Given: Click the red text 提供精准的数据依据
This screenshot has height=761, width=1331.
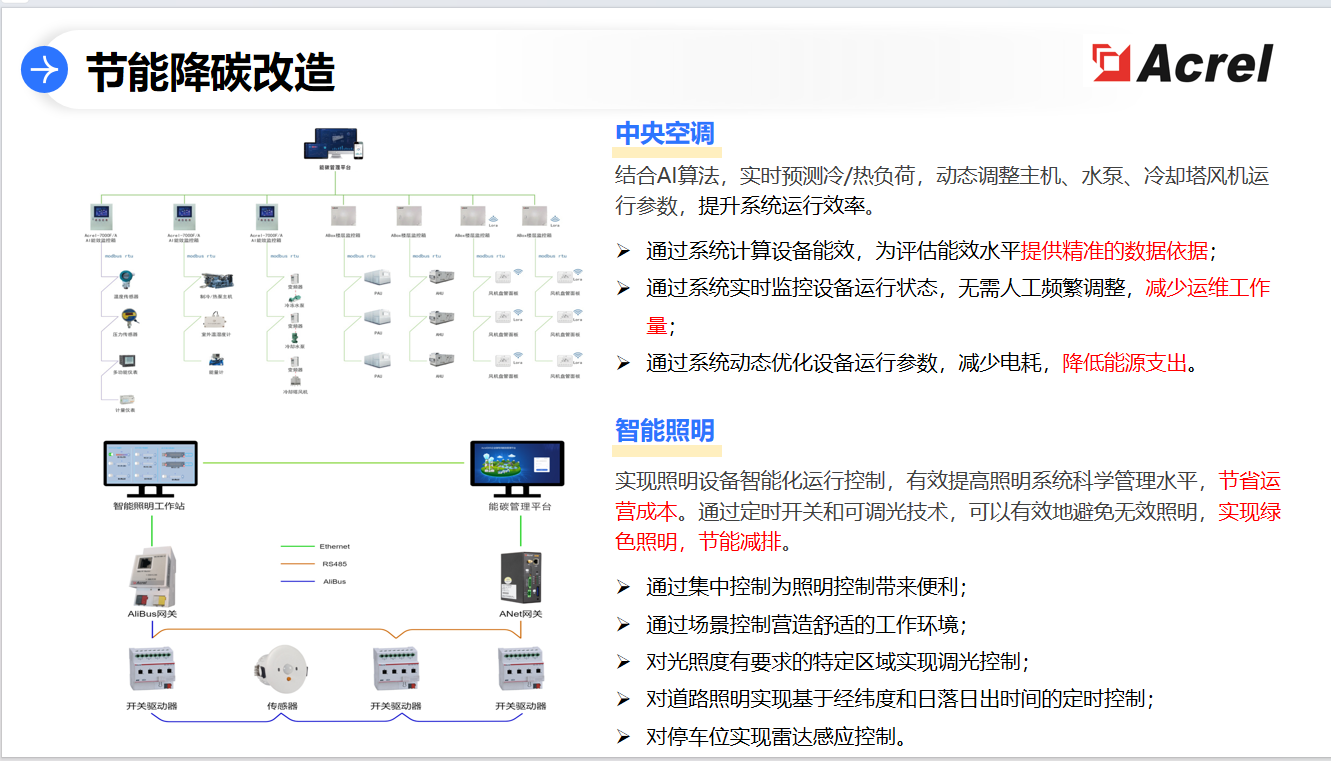Looking at the screenshot, I should click(1113, 251).
